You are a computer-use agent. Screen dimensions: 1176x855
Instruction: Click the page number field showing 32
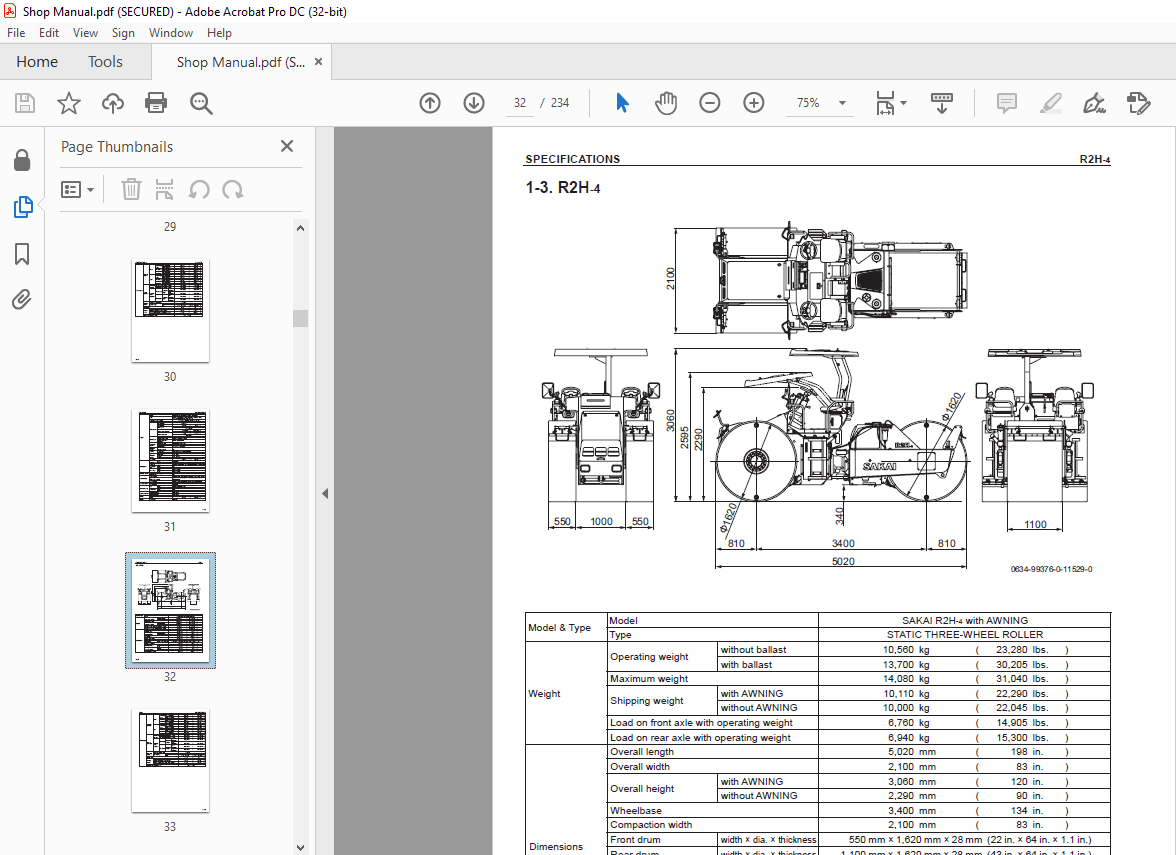coord(520,103)
